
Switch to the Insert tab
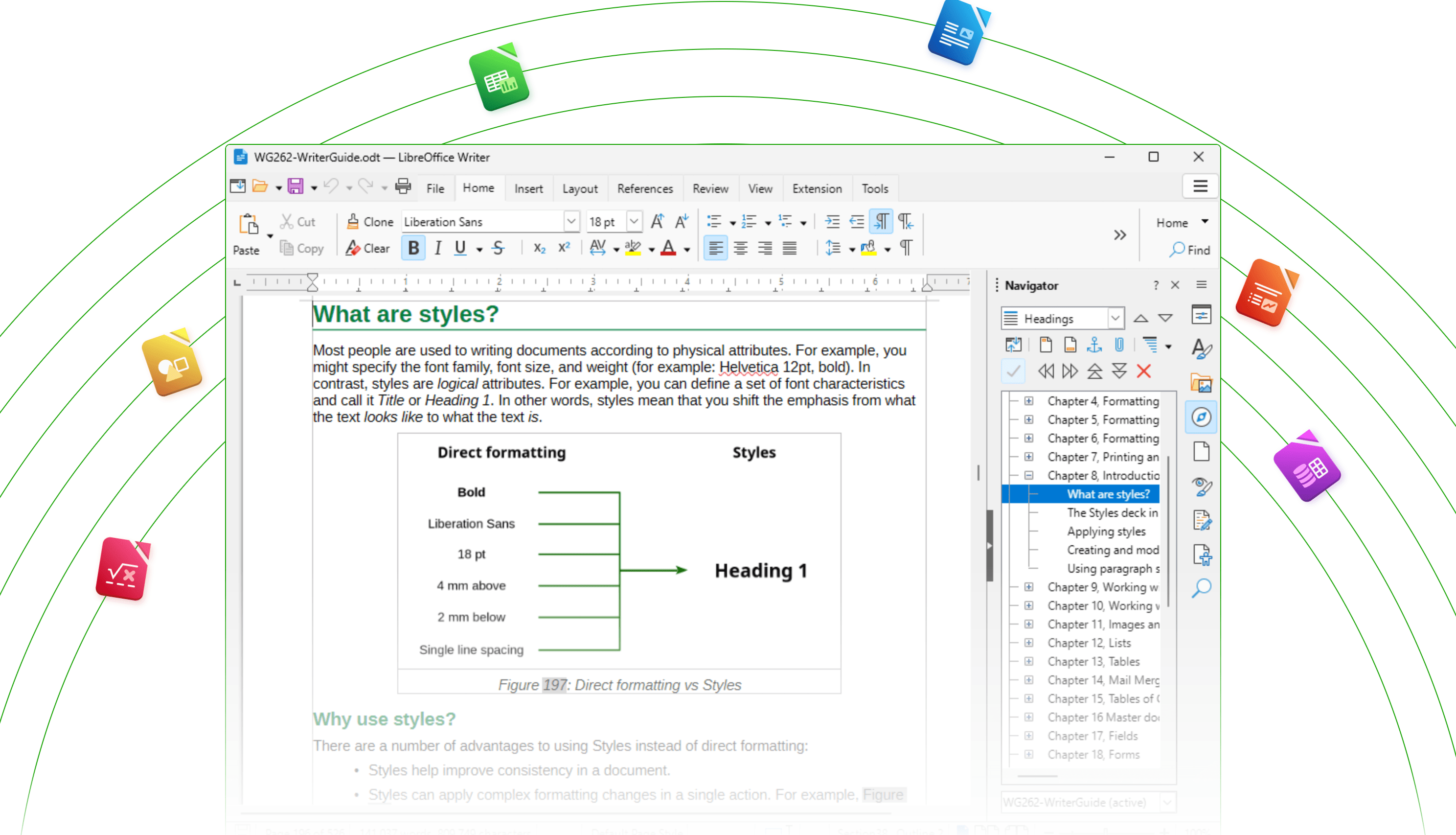(x=528, y=188)
